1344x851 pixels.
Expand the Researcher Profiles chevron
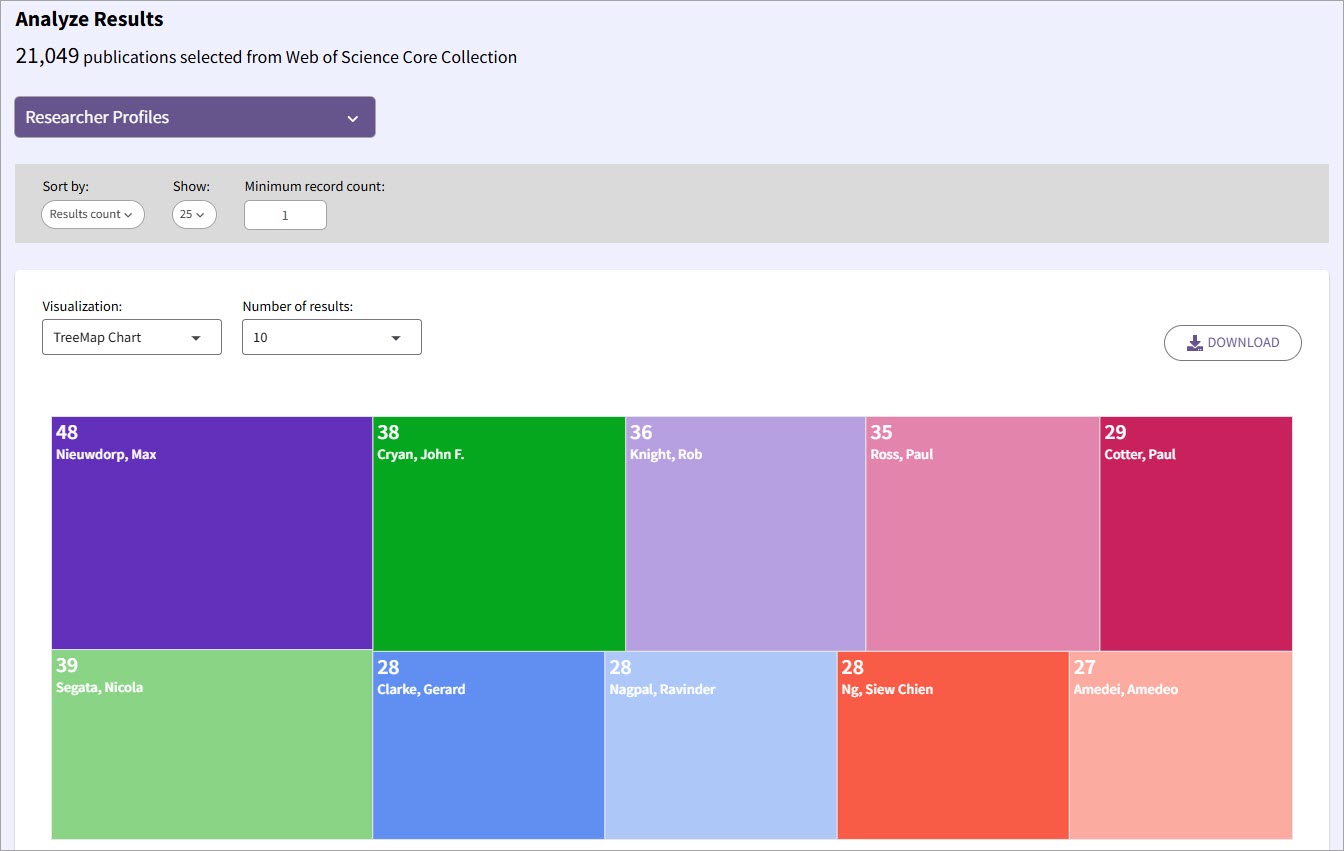[352, 118]
